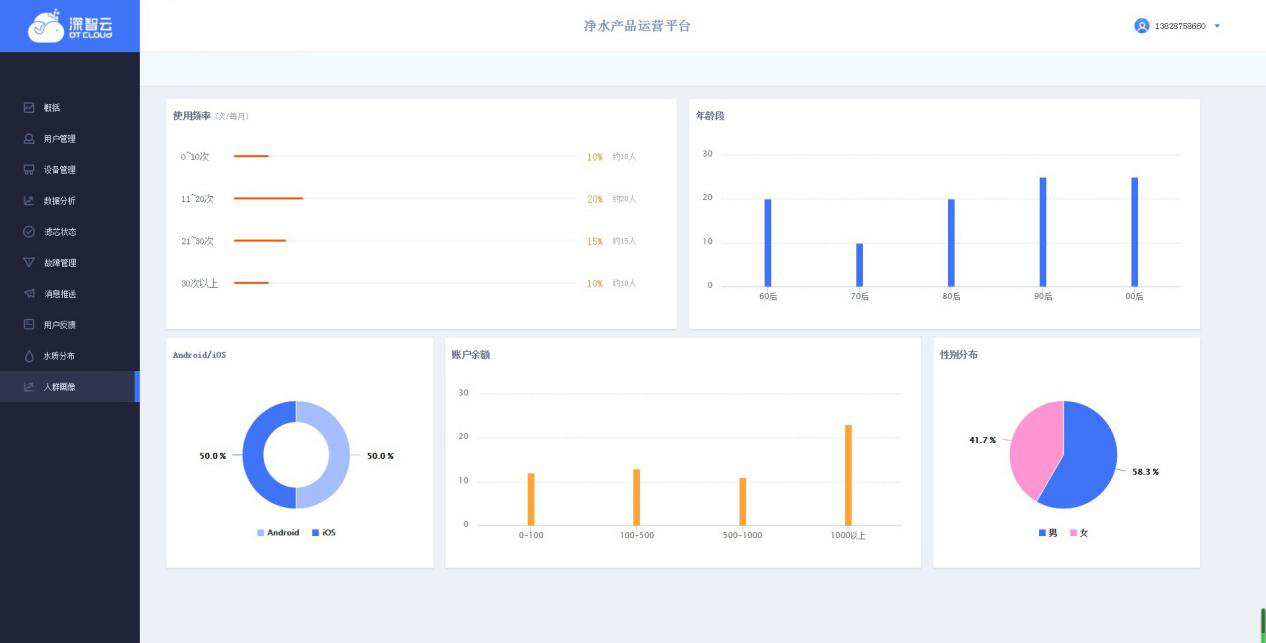Open the 用户反馈 menu item
This screenshot has height=643, width=1266.
pos(59,325)
